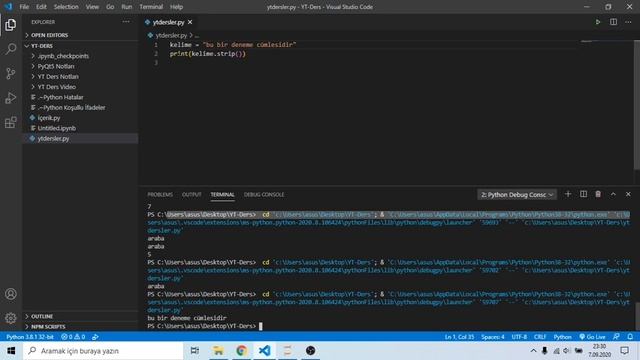
Task: Open the Run and Debug view
Action: 11,98
